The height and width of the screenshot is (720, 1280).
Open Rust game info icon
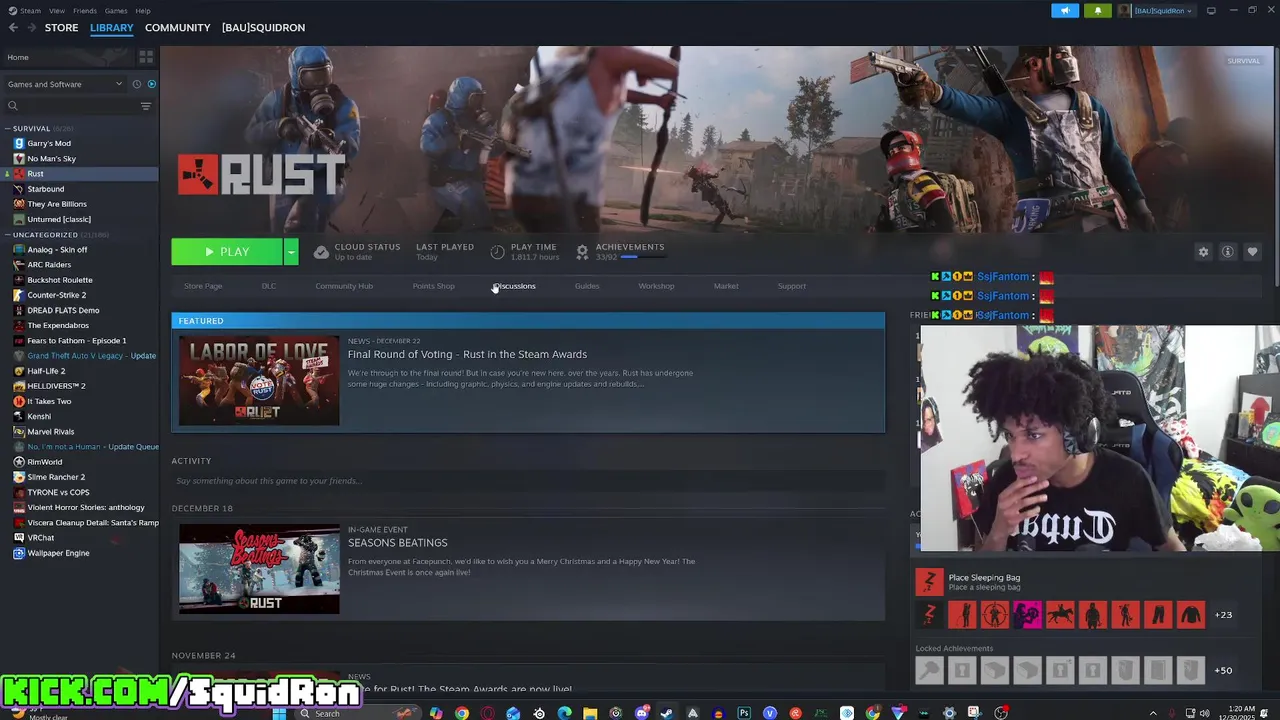(x=1228, y=252)
